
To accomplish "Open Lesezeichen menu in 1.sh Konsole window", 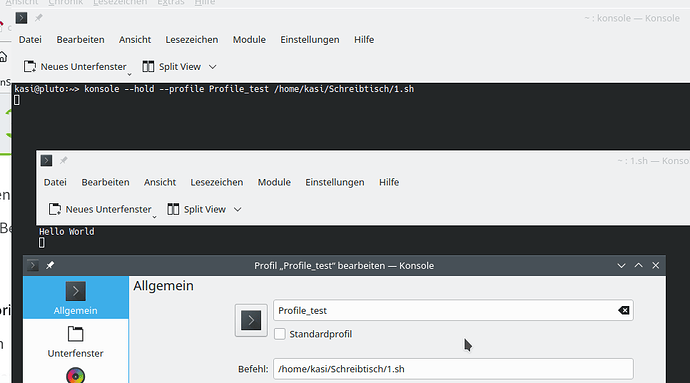I will click(x=217, y=182).
